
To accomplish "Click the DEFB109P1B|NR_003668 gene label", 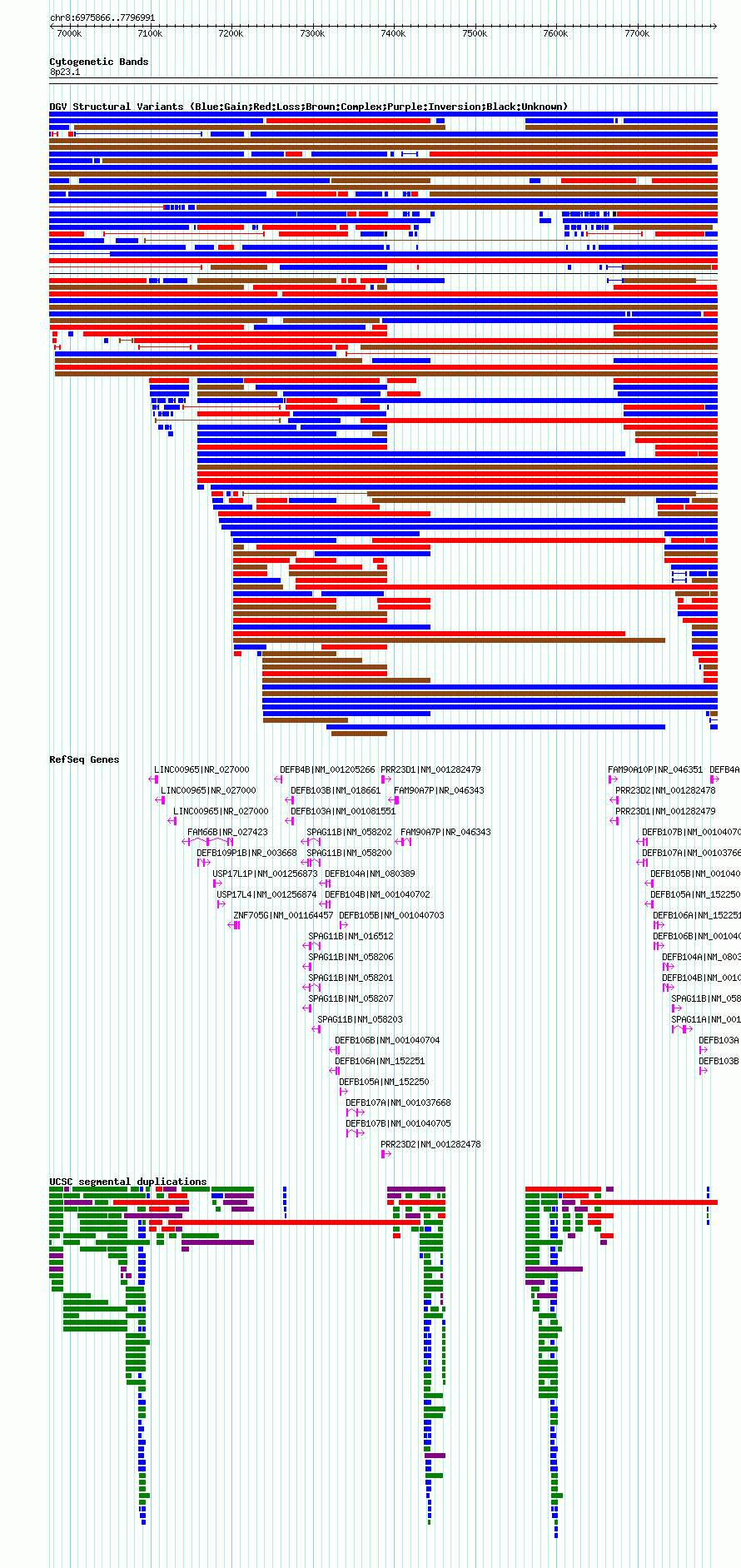I will pos(246,853).
